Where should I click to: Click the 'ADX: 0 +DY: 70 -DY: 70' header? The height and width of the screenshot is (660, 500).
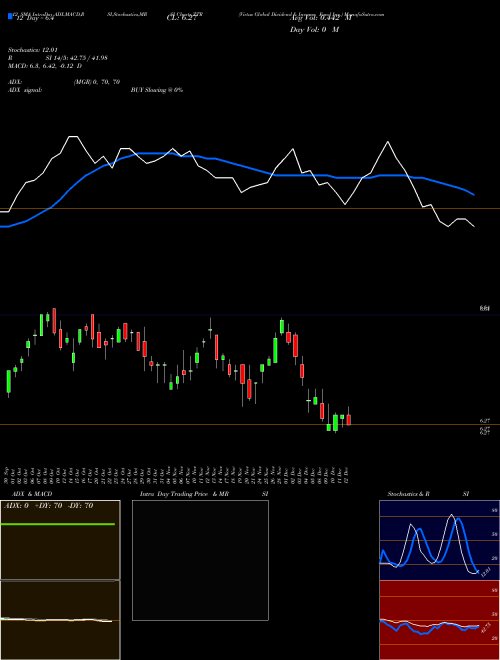48,506
